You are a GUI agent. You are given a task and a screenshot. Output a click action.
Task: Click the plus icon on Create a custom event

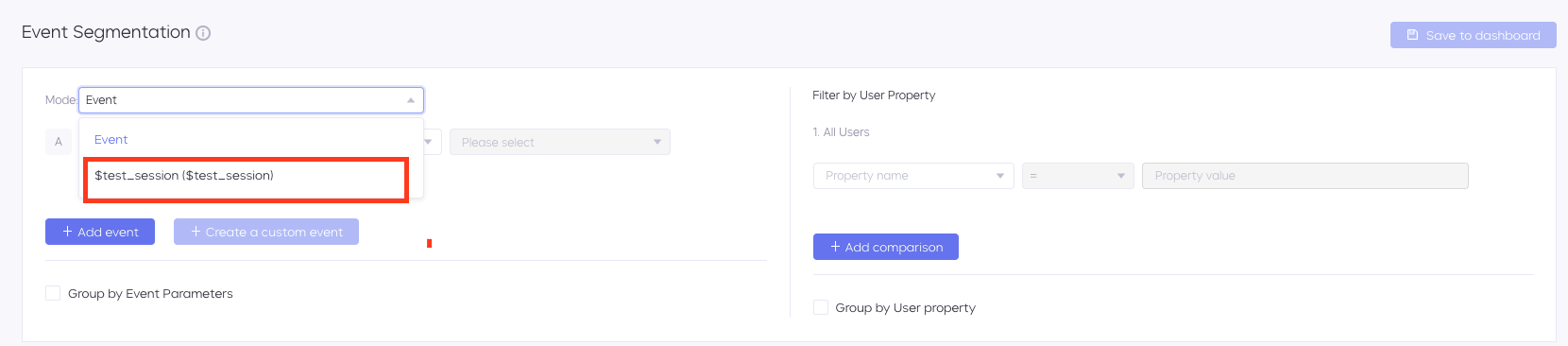coord(196,232)
